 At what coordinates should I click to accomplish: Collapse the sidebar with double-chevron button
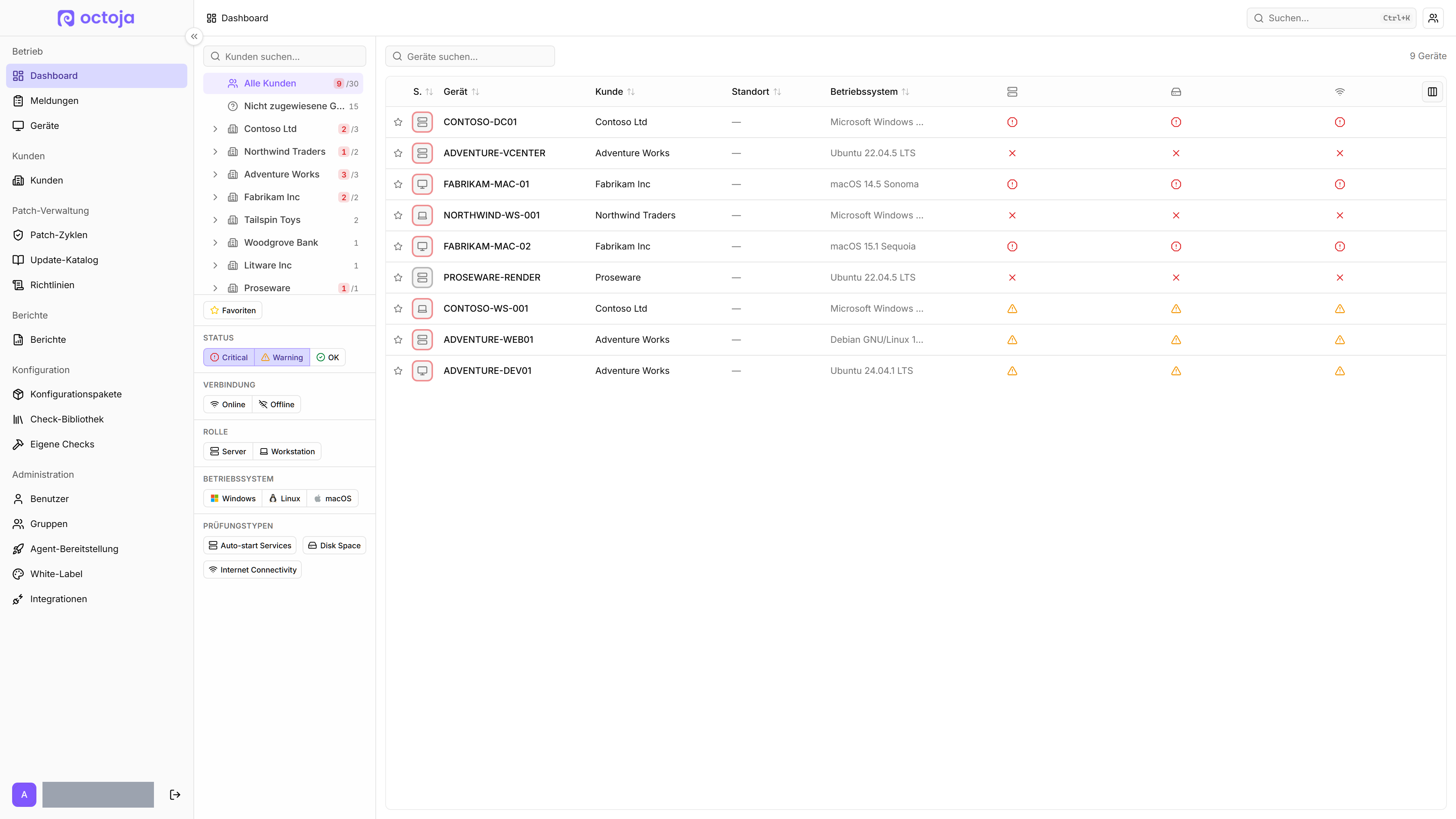194,36
